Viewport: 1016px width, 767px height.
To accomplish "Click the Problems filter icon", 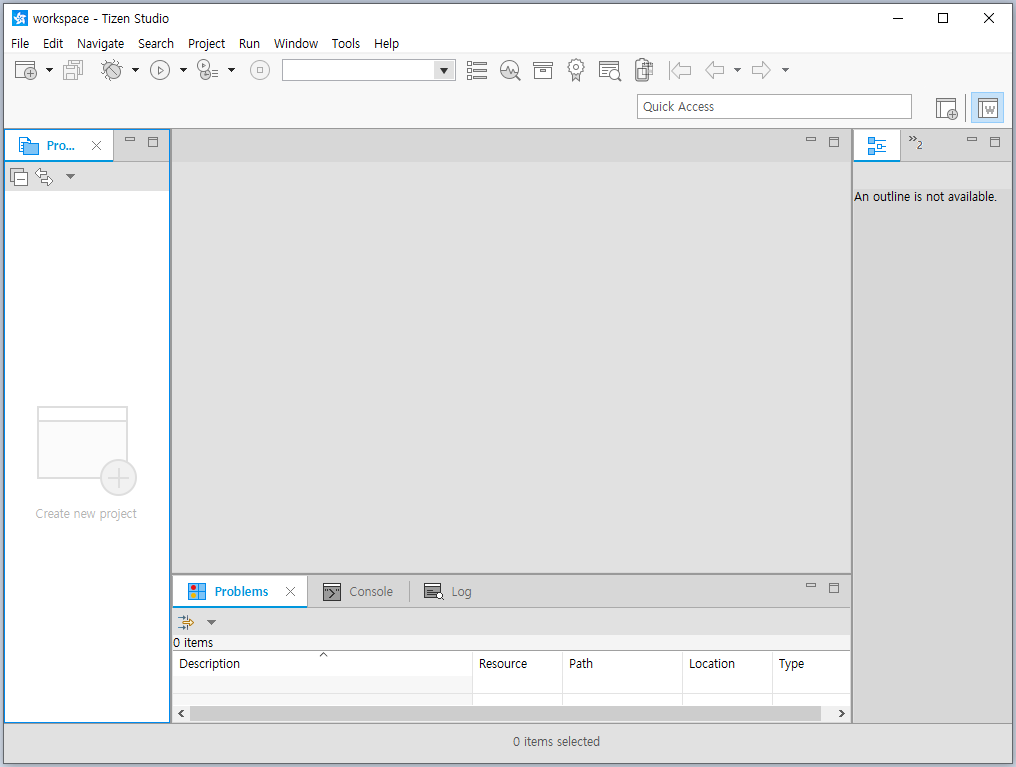I will pos(186,623).
